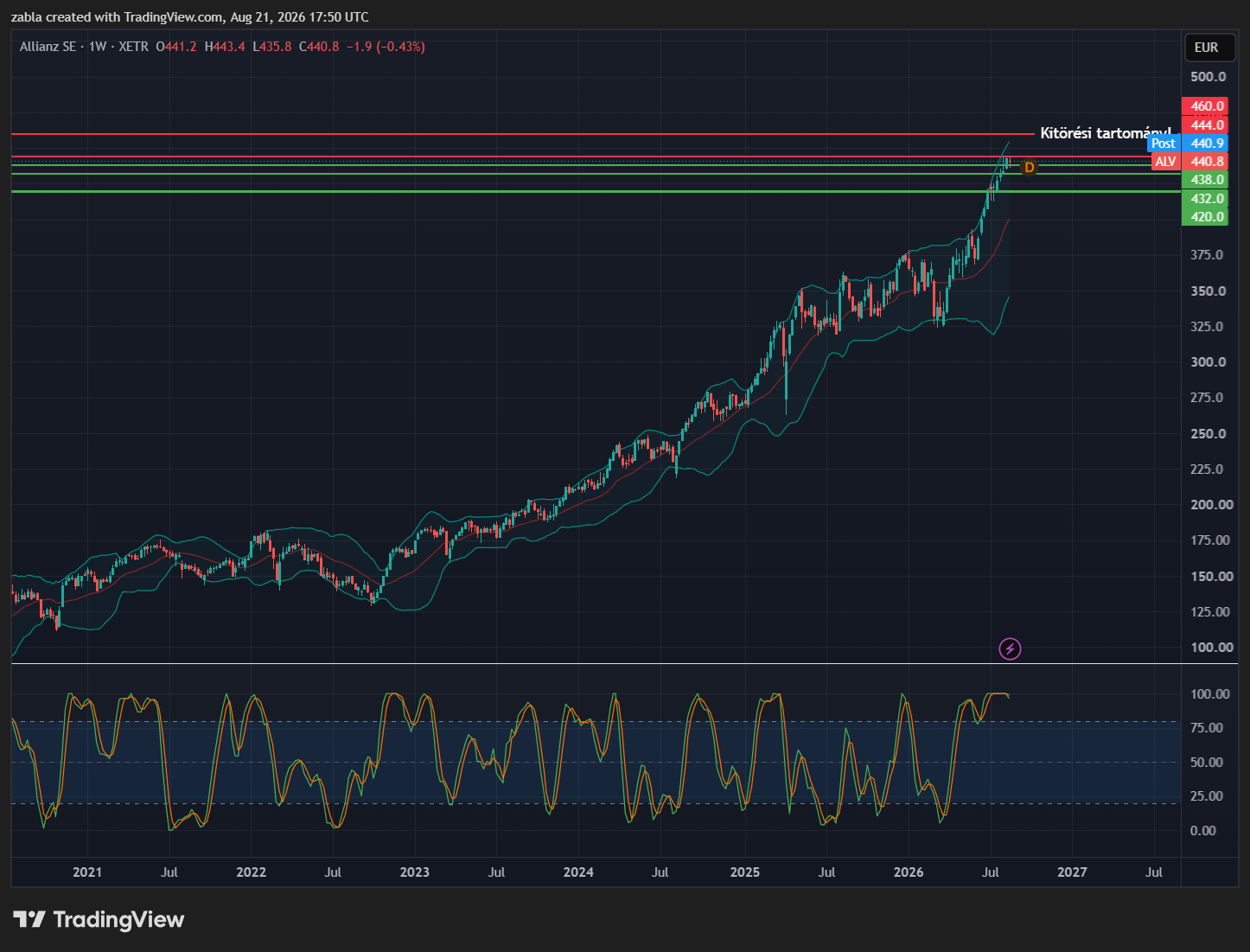Click 250.0 on the price axis
Image resolution: width=1250 pixels, height=952 pixels.
[x=1209, y=434]
